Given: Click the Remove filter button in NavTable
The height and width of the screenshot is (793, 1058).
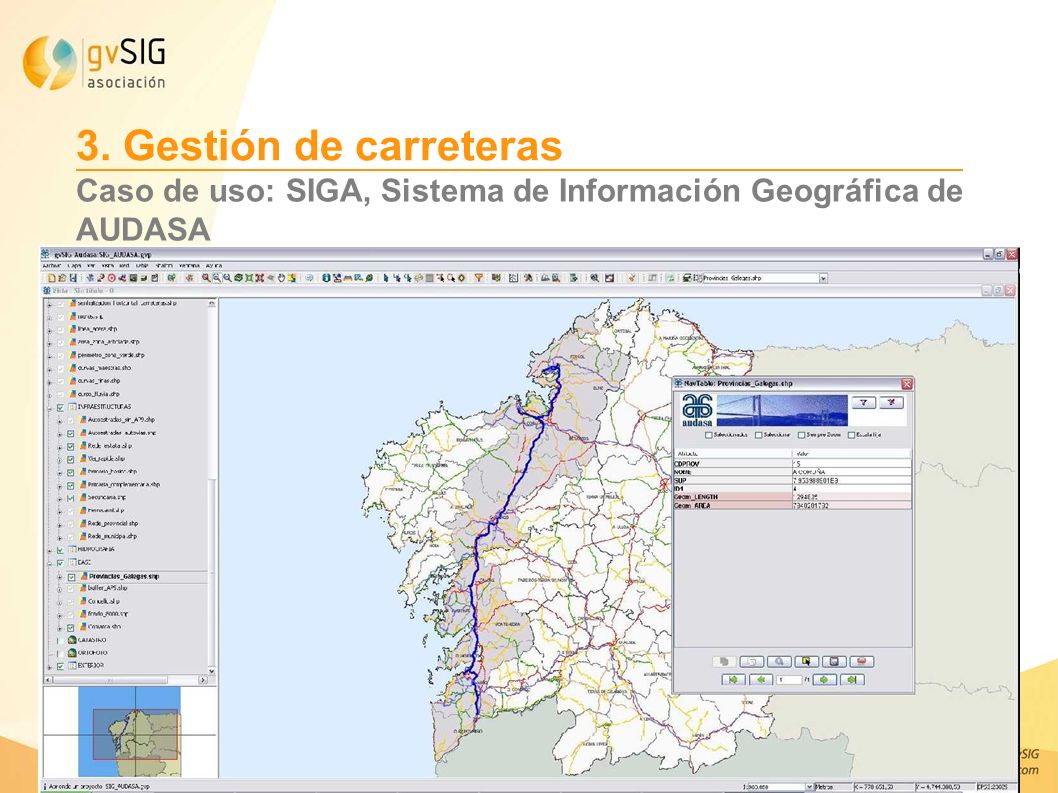Looking at the screenshot, I should pos(891,402).
